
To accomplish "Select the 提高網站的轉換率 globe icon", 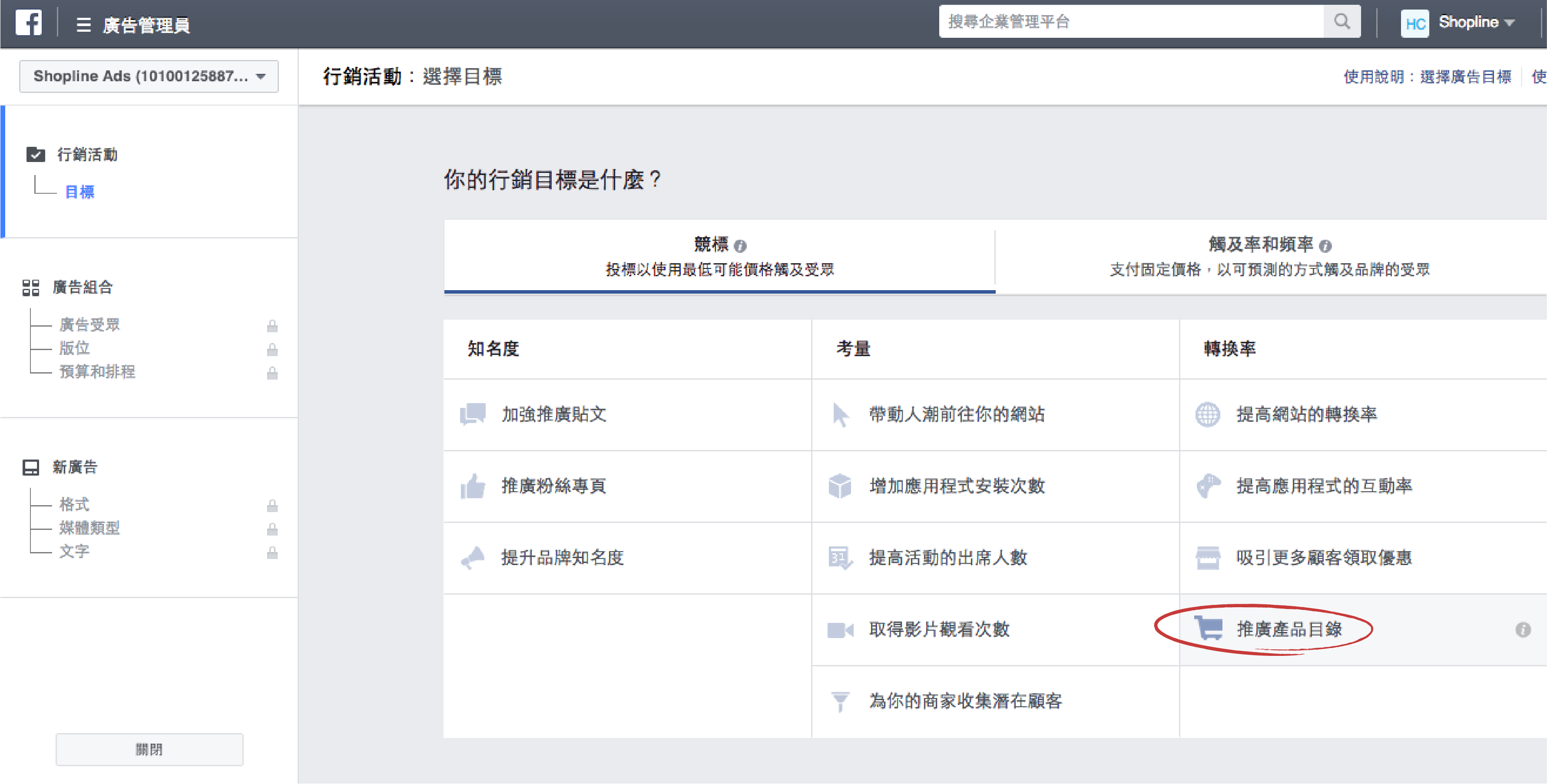I will 1209,414.
